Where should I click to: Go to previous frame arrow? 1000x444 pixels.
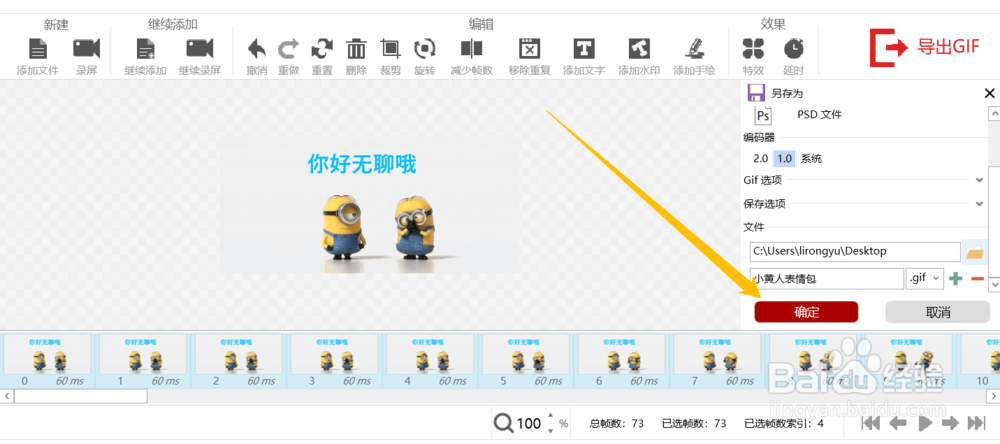[899, 423]
